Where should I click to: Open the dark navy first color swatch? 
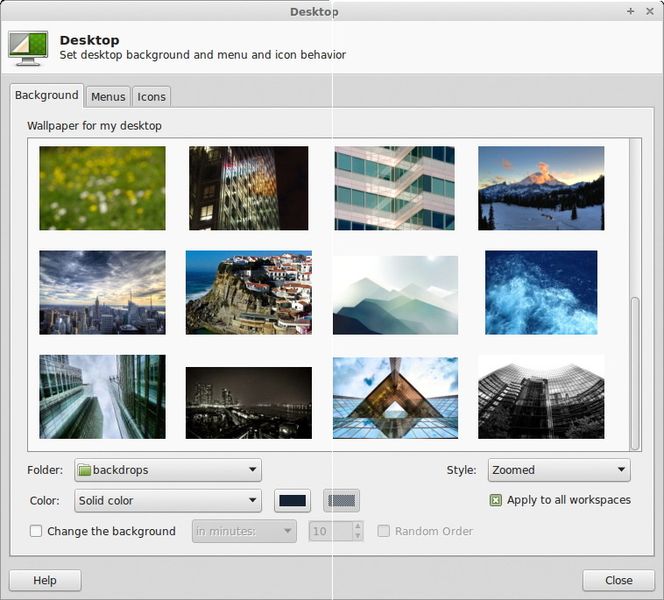coord(292,501)
